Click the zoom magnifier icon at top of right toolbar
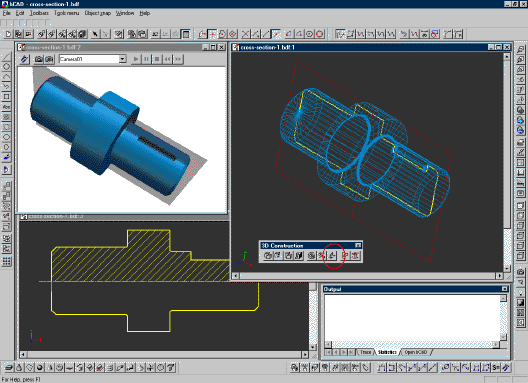The height and width of the screenshot is (383, 528). pyautogui.click(x=520, y=50)
